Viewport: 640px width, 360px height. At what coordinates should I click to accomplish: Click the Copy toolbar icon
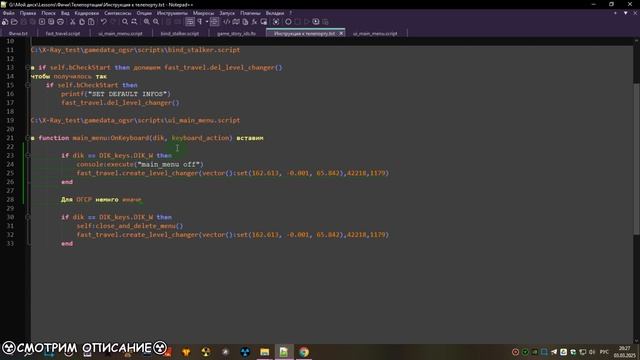(x=82, y=22)
